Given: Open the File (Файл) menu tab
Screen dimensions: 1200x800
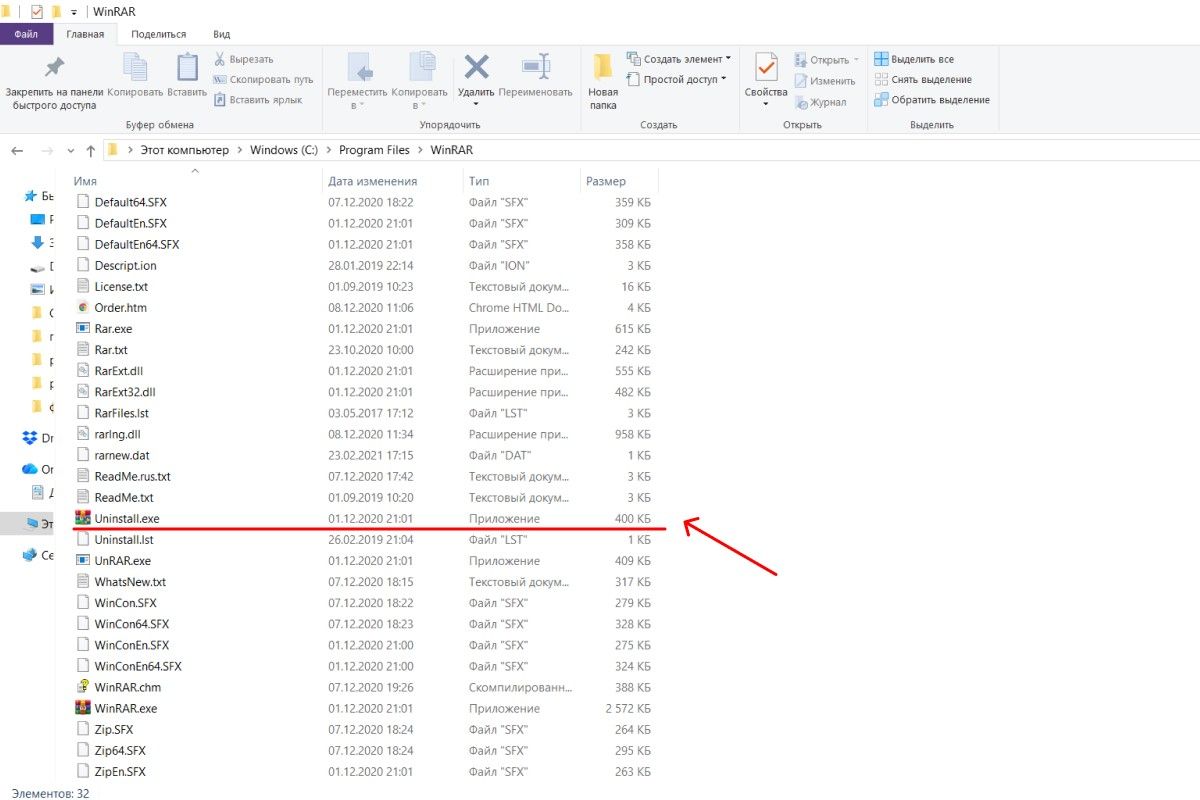Looking at the screenshot, I should click(x=26, y=34).
